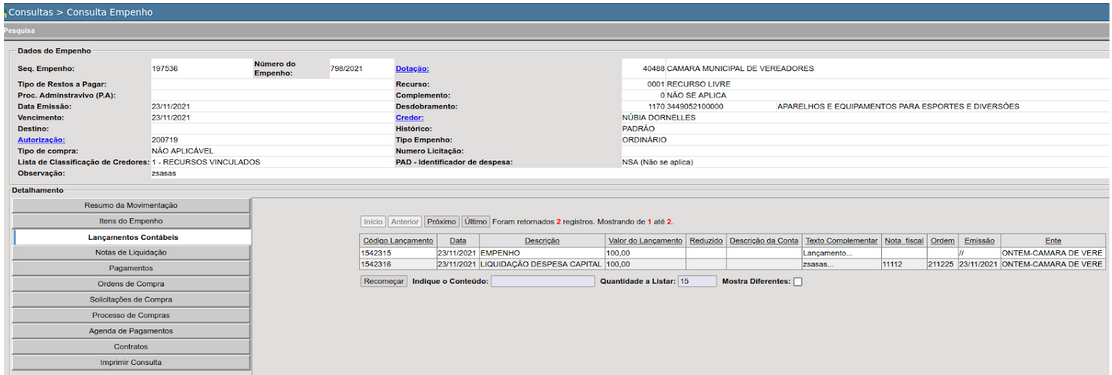
Task: Switch to Notas de Liquidação tab
Action: tap(131, 252)
